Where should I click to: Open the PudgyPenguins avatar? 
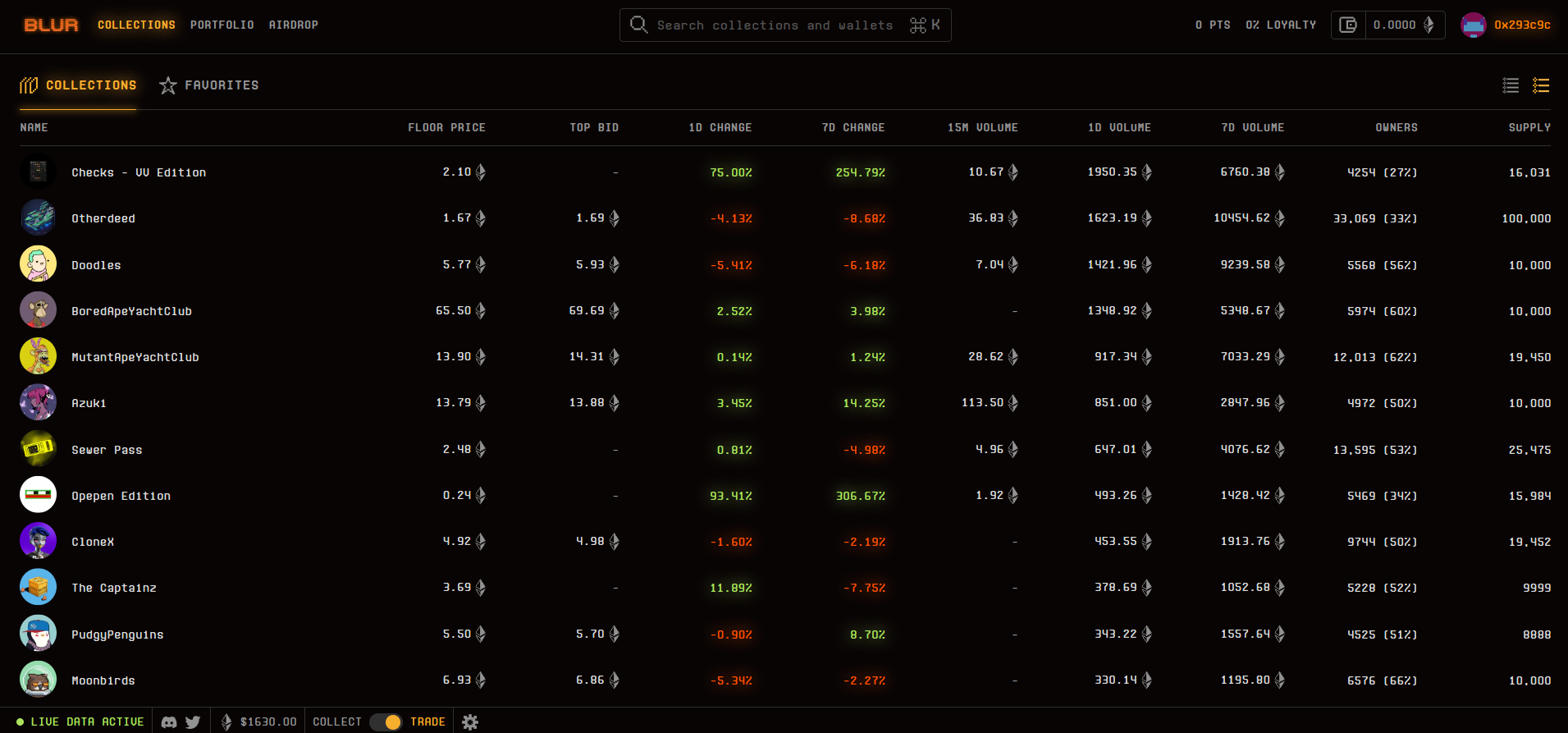pos(38,634)
